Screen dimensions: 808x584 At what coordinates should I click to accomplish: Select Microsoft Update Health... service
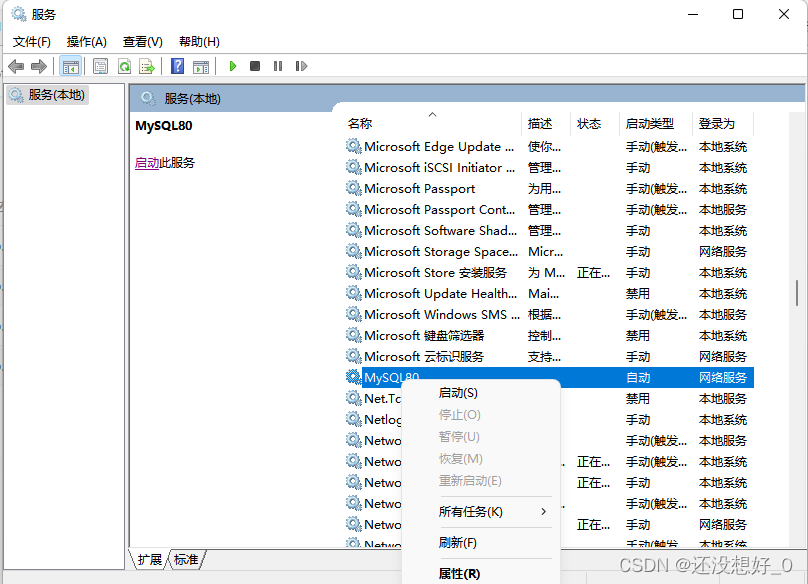[549, 293]
